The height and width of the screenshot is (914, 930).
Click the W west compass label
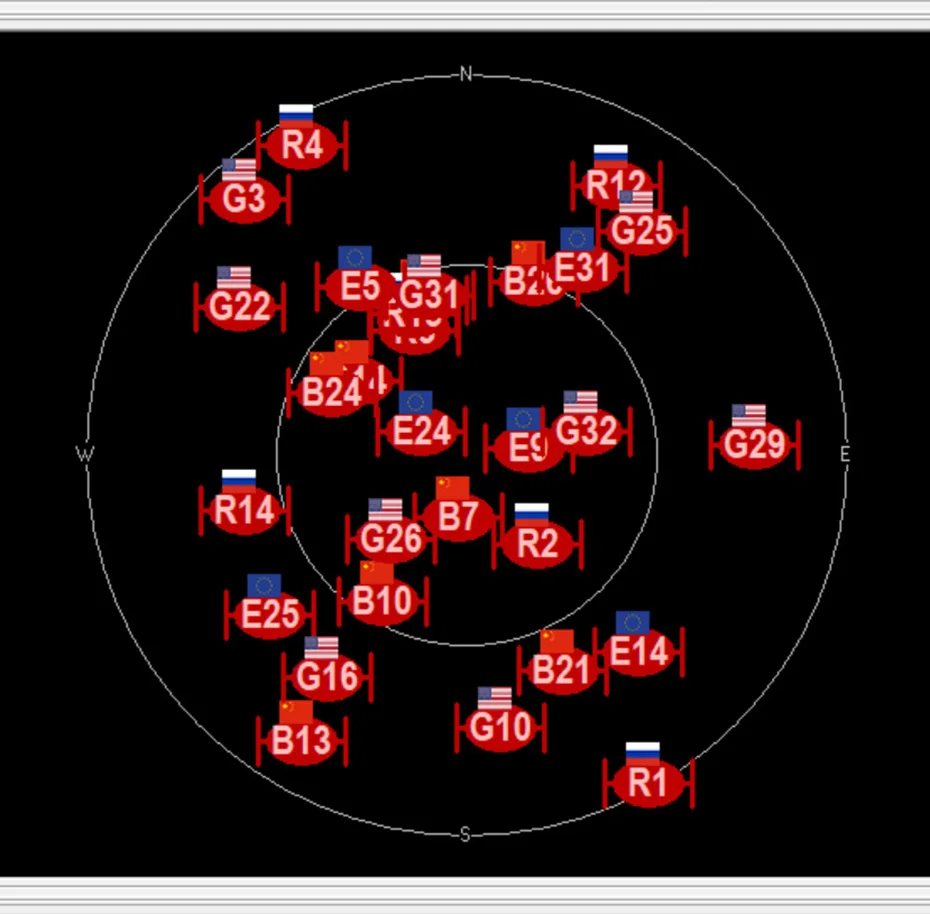[x=85, y=454]
